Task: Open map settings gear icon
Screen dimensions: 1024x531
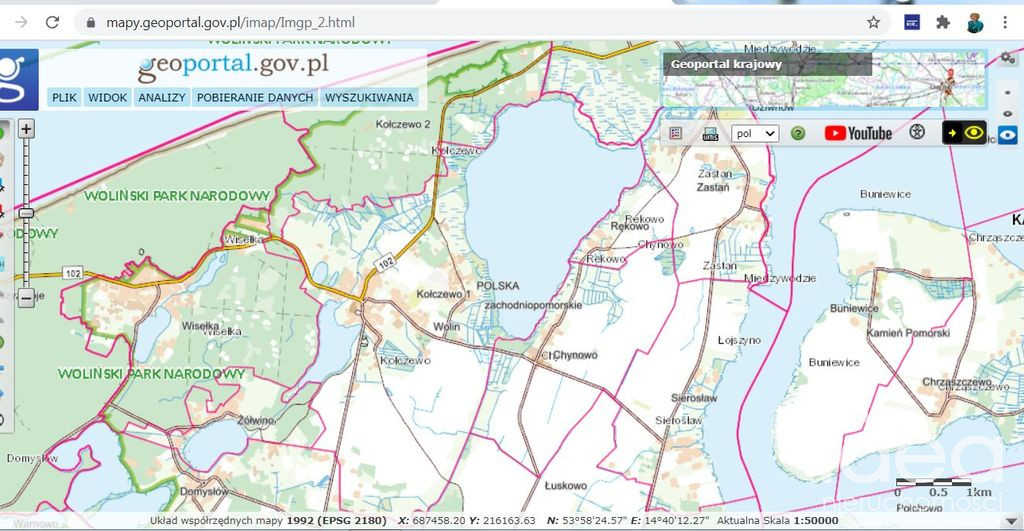Action: coord(1008,57)
